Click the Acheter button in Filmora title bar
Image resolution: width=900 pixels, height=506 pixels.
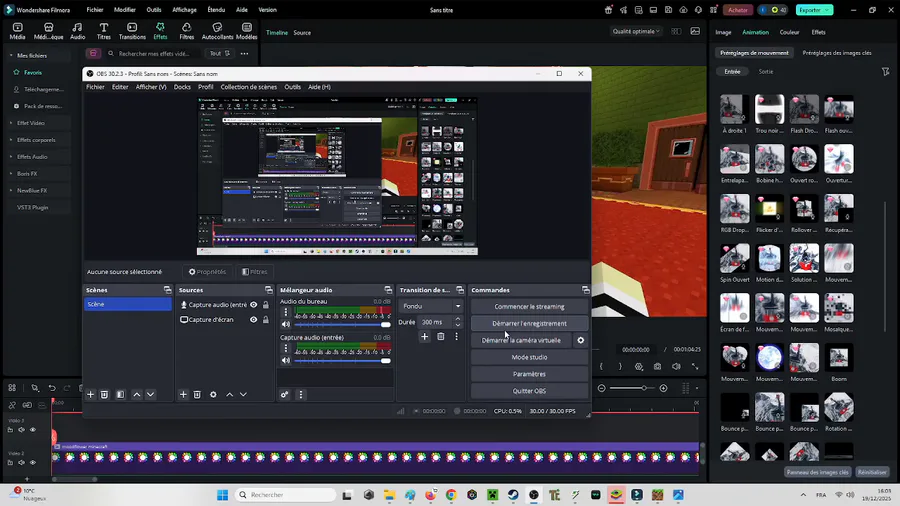click(x=738, y=10)
